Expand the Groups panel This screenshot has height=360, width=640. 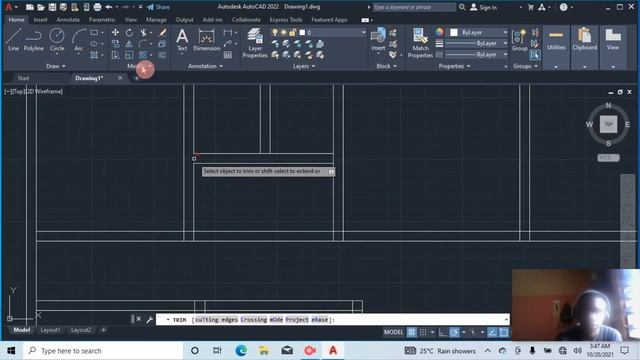(525, 66)
